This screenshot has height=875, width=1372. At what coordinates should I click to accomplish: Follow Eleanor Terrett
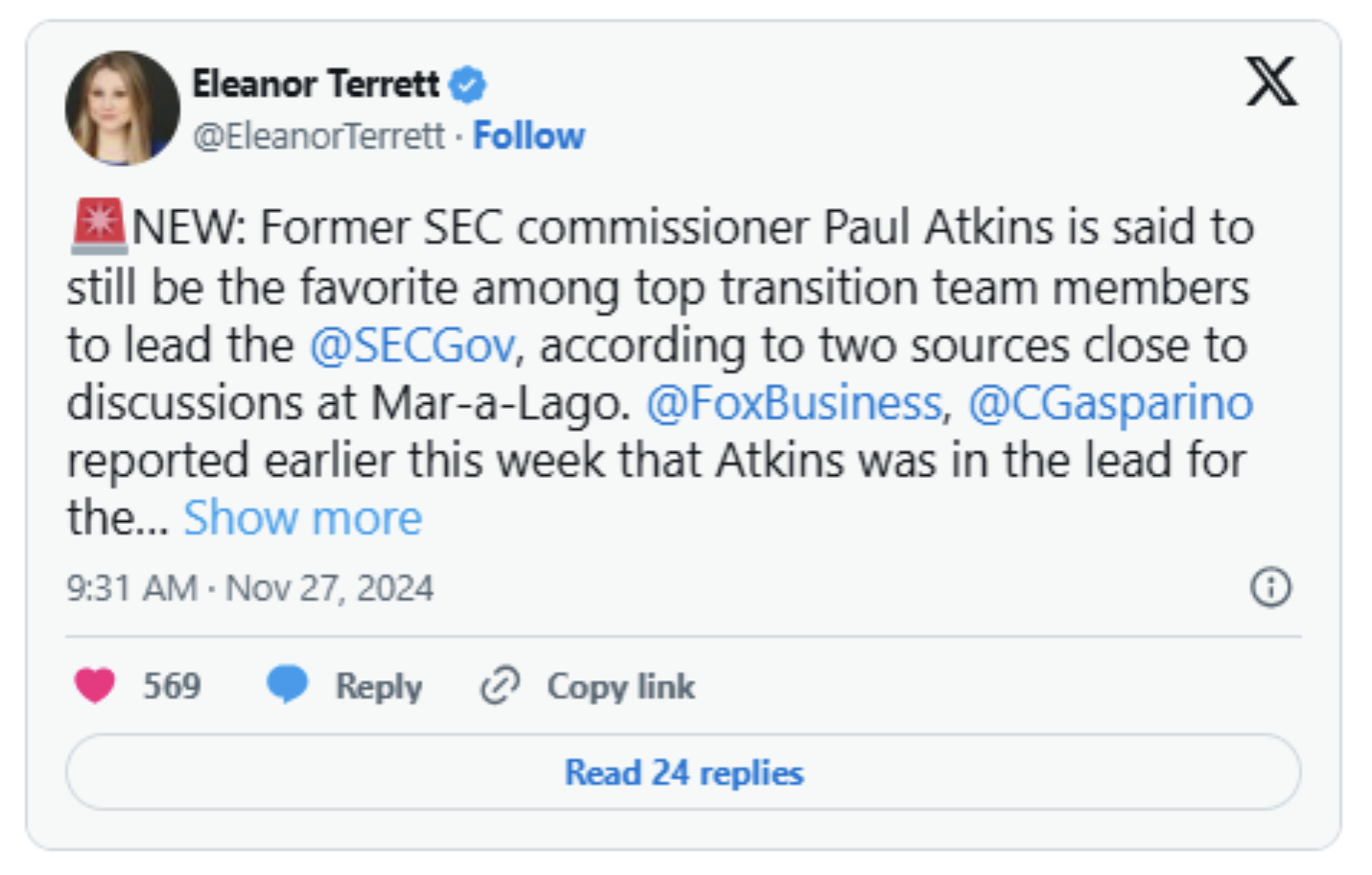click(529, 136)
